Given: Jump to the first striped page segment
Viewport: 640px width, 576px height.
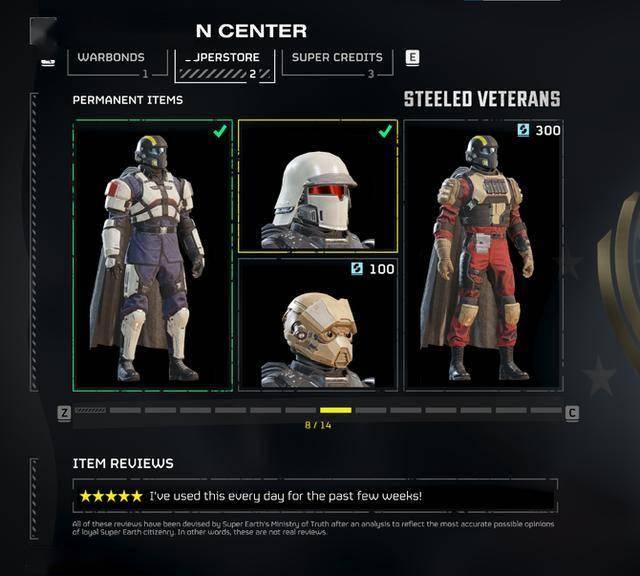Looking at the screenshot, I should coord(90,410).
